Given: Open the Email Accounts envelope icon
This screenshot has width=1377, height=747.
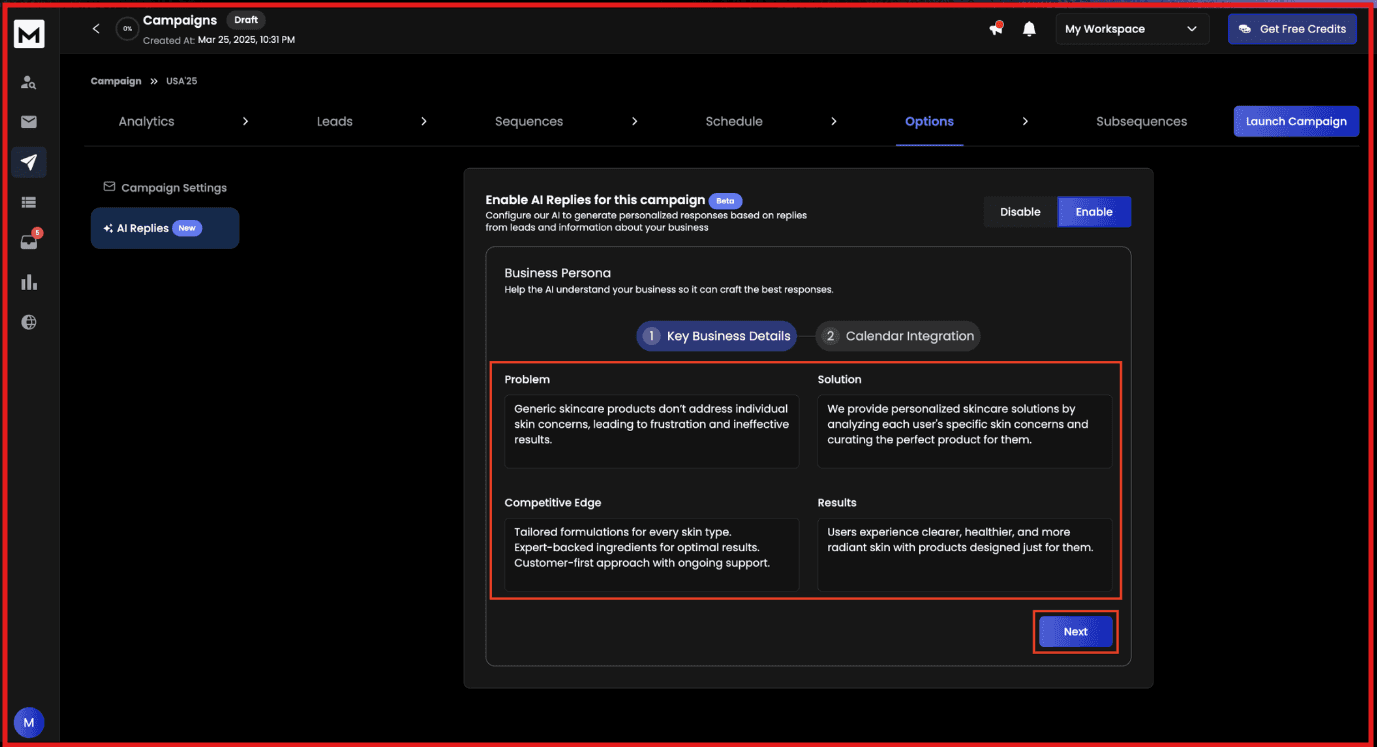Looking at the screenshot, I should 29,122.
